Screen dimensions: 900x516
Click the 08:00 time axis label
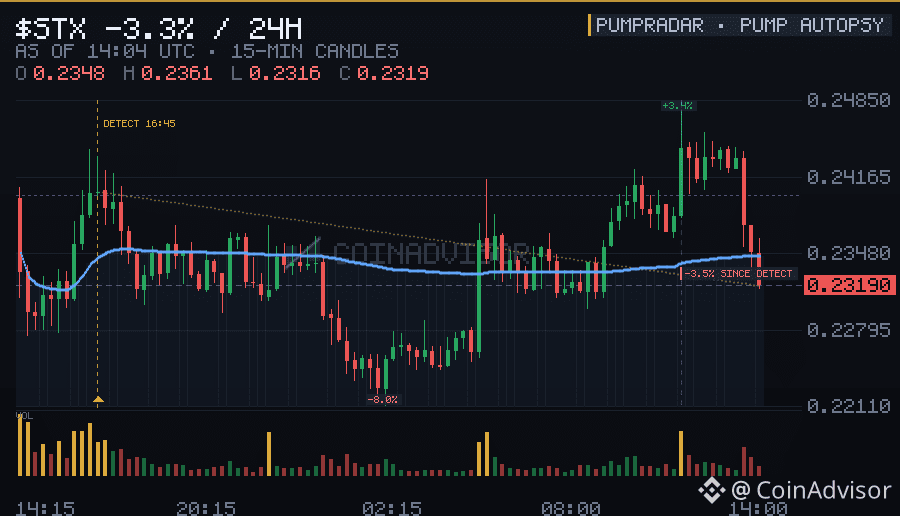point(571,509)
